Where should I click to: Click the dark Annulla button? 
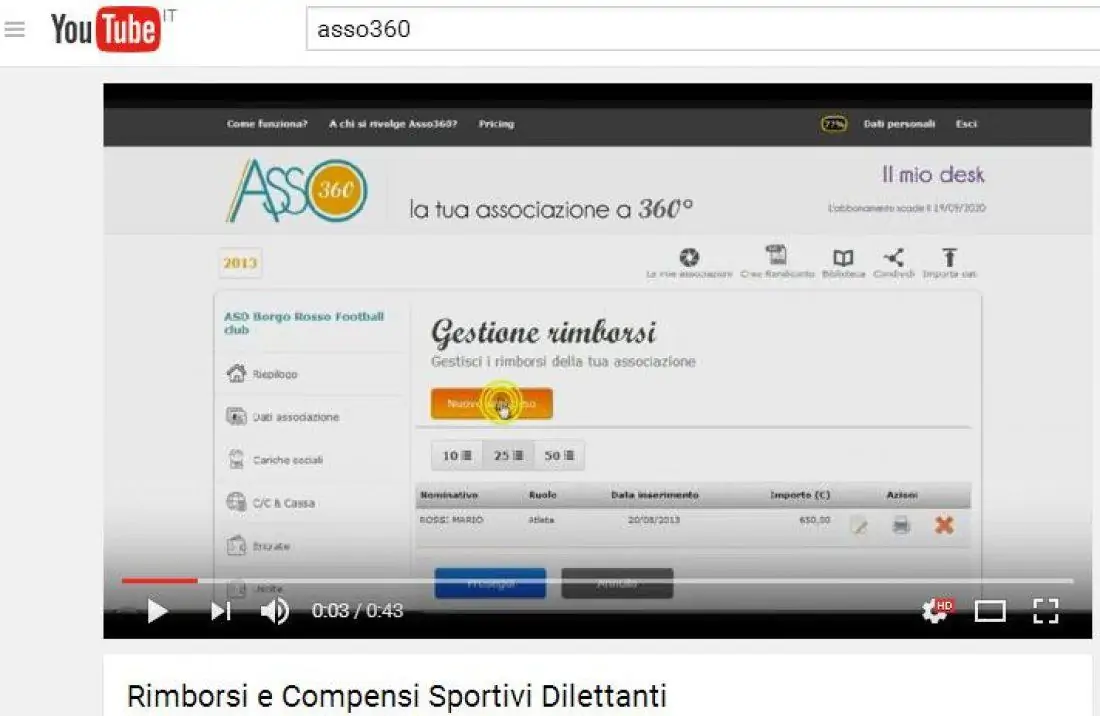click(617, 583)
